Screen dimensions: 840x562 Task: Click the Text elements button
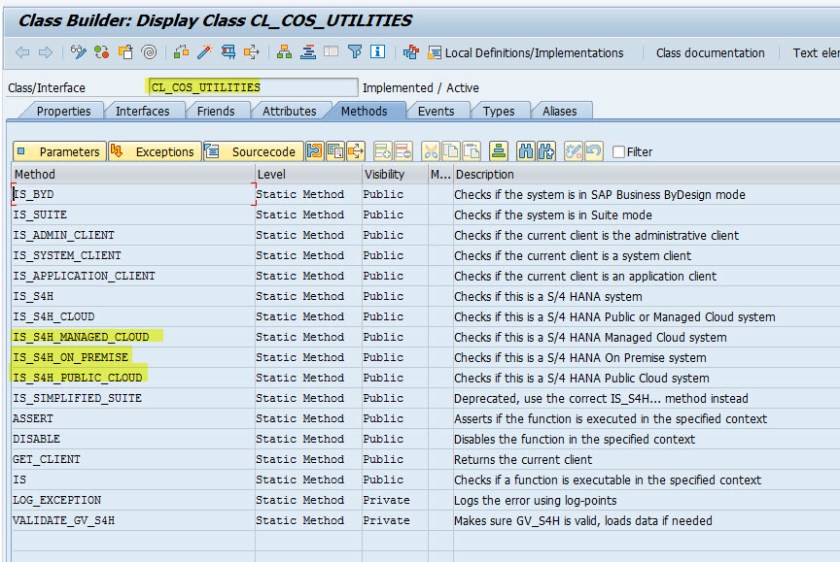click(816, 53)
